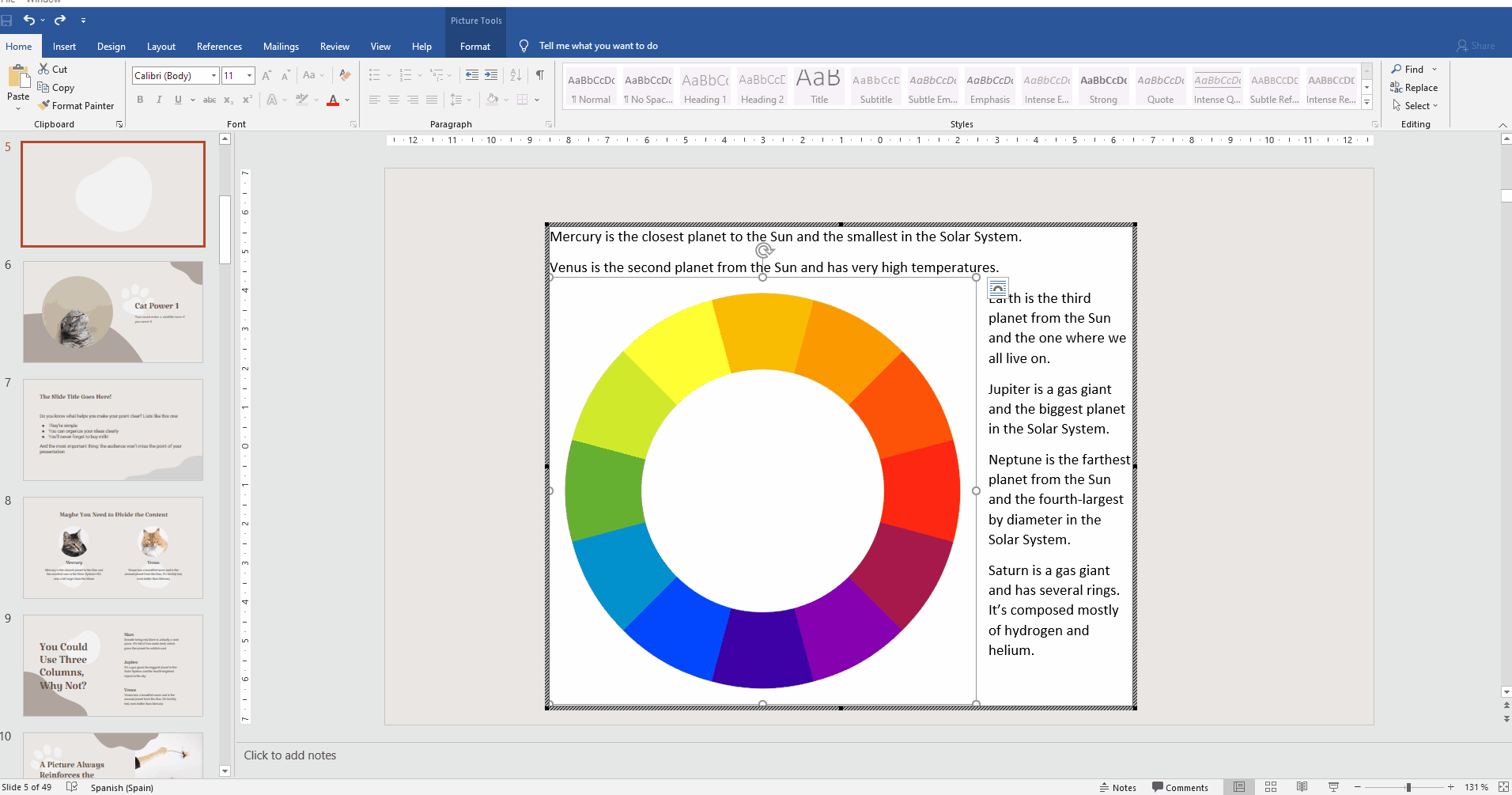
Task: Click the Format Painter tool
Action: pyautogui.click(x=76, y=105)
